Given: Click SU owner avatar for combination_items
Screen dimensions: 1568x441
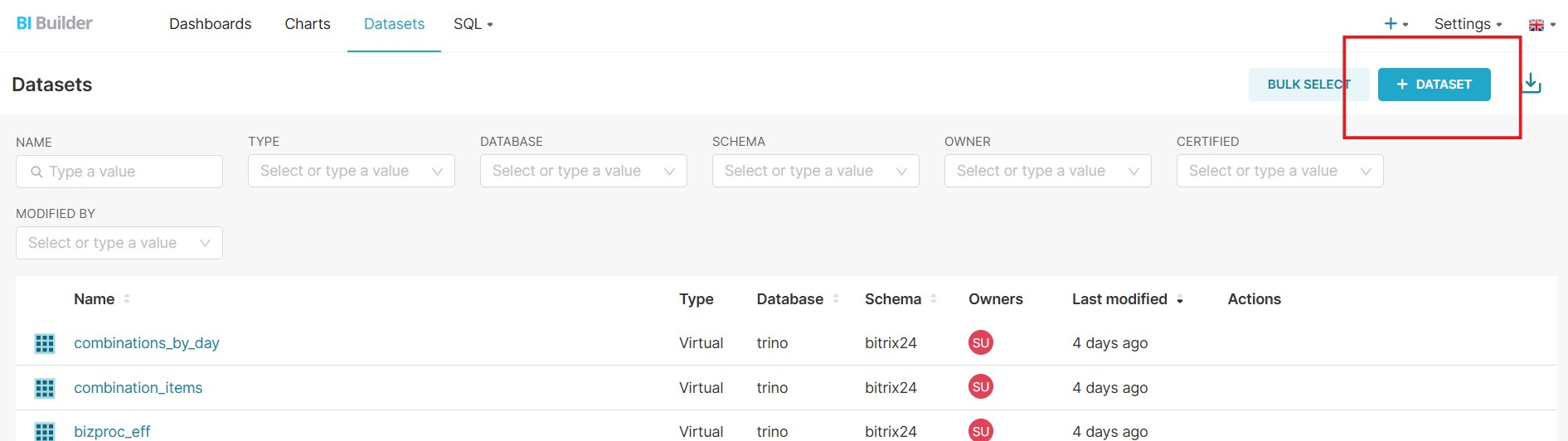Looking at the screenshot, I should [x=980, y=387].
